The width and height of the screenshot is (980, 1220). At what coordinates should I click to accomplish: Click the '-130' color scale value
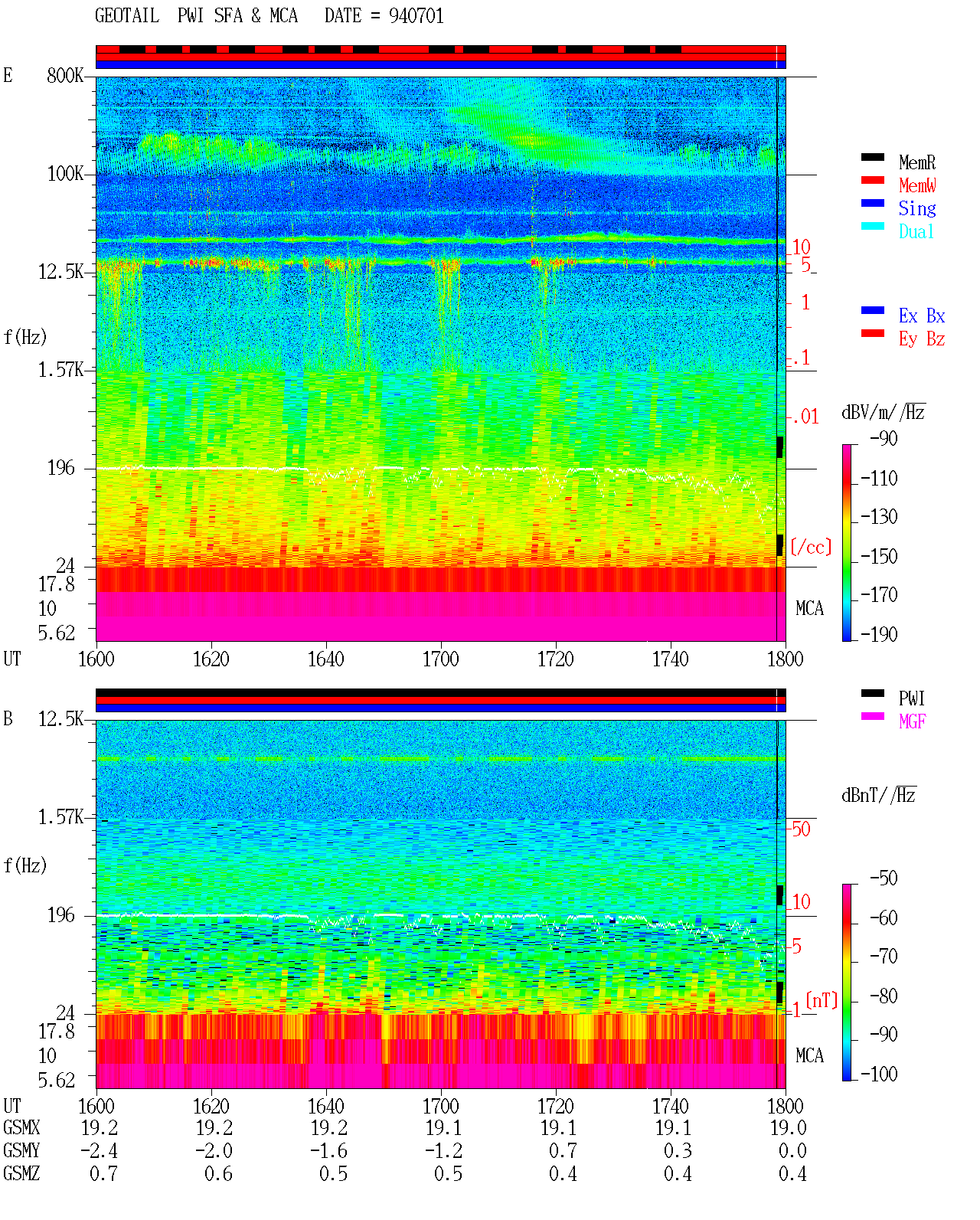879,517
